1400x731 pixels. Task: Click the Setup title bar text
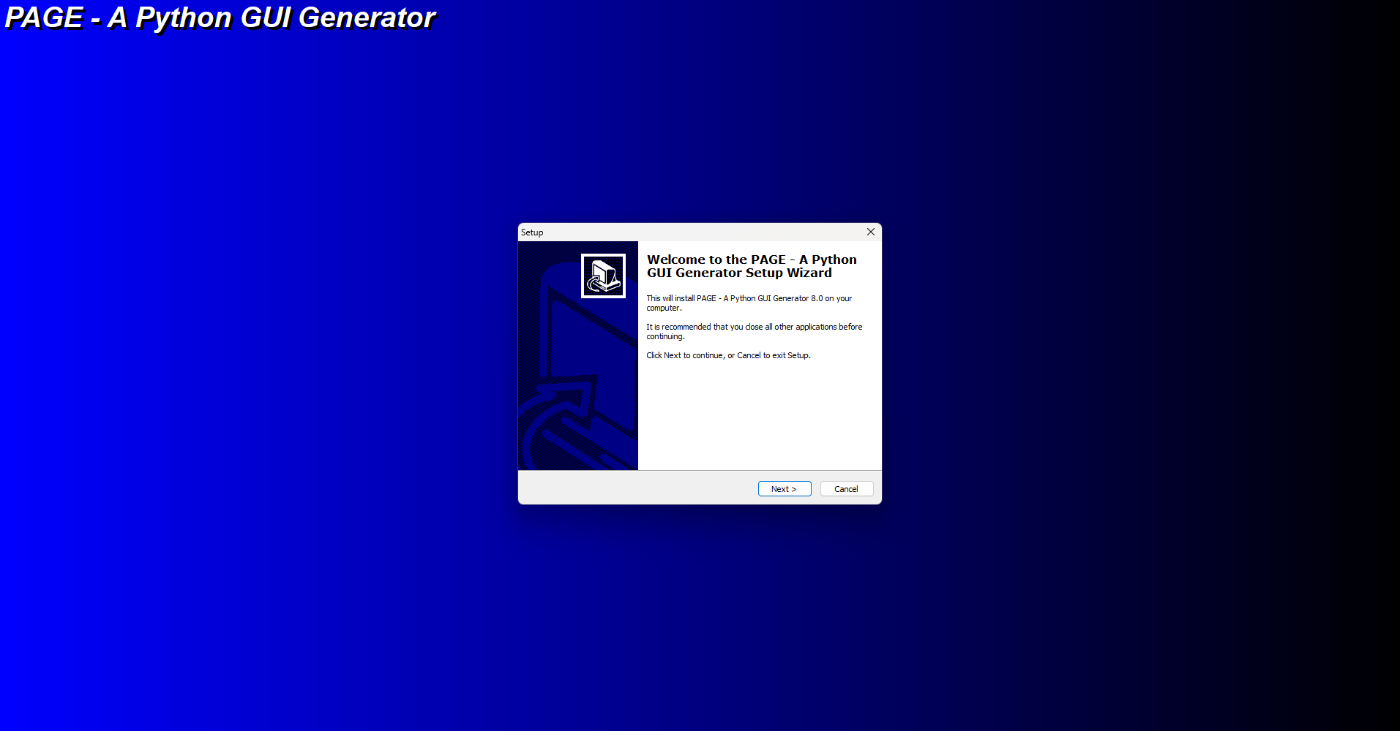click(x=532, y=232)
